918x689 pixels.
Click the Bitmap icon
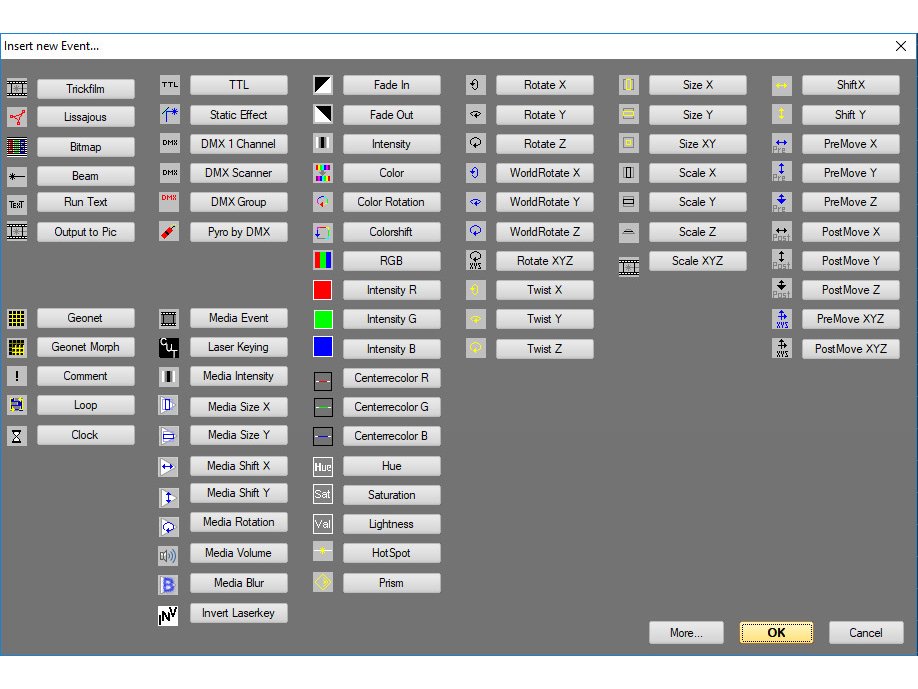click(x=16, y=146)
